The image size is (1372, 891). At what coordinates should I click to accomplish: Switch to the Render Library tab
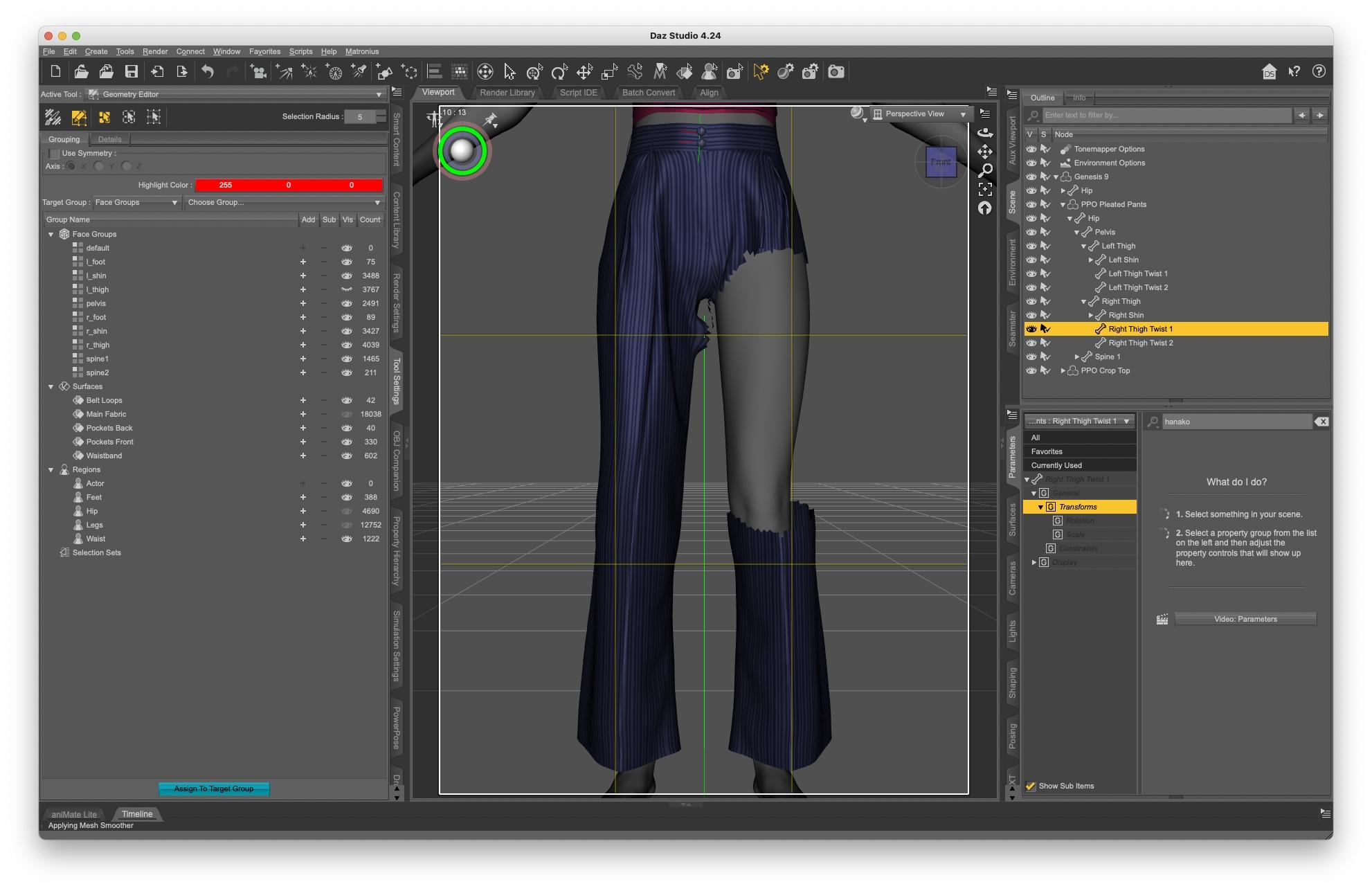coord(507,93)
